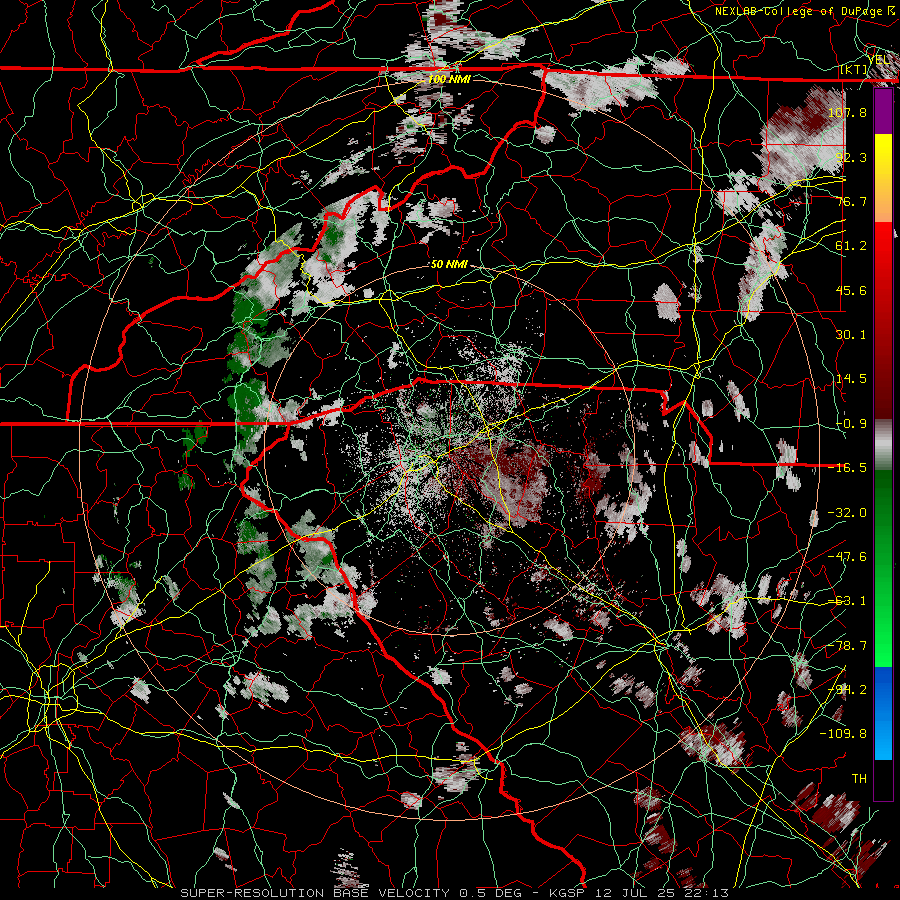Image resolution: width=900 pixels, height=900 pixels.
Task: Pick the blue bottom color bar segment
Action: click(x=883, y=713)
